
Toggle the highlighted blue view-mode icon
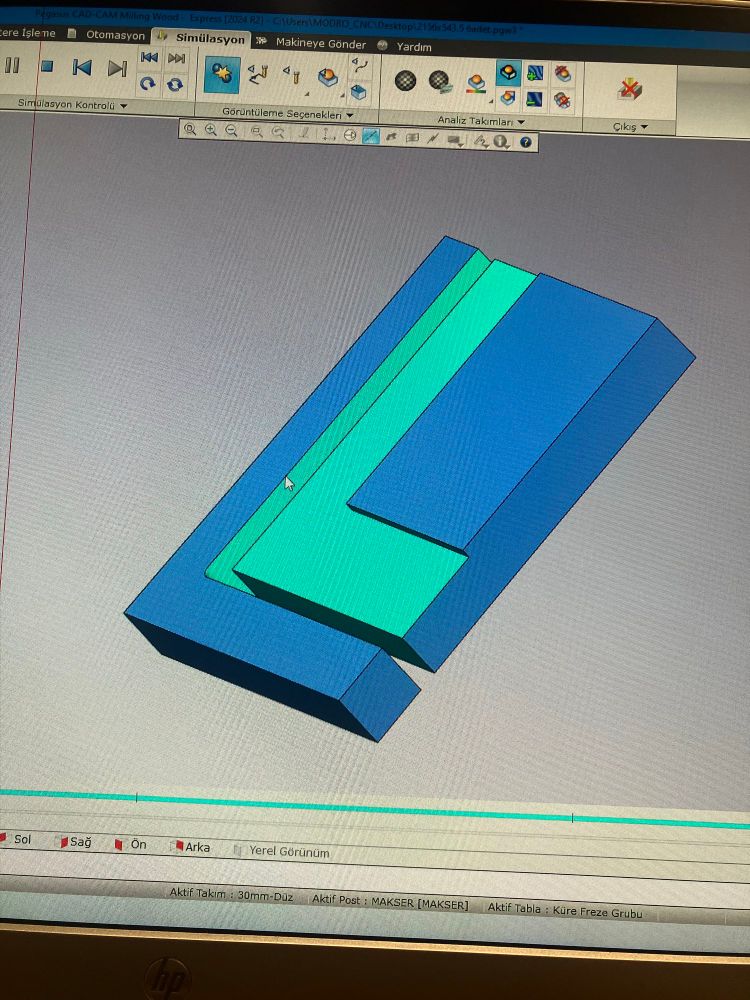click(371, 136)
